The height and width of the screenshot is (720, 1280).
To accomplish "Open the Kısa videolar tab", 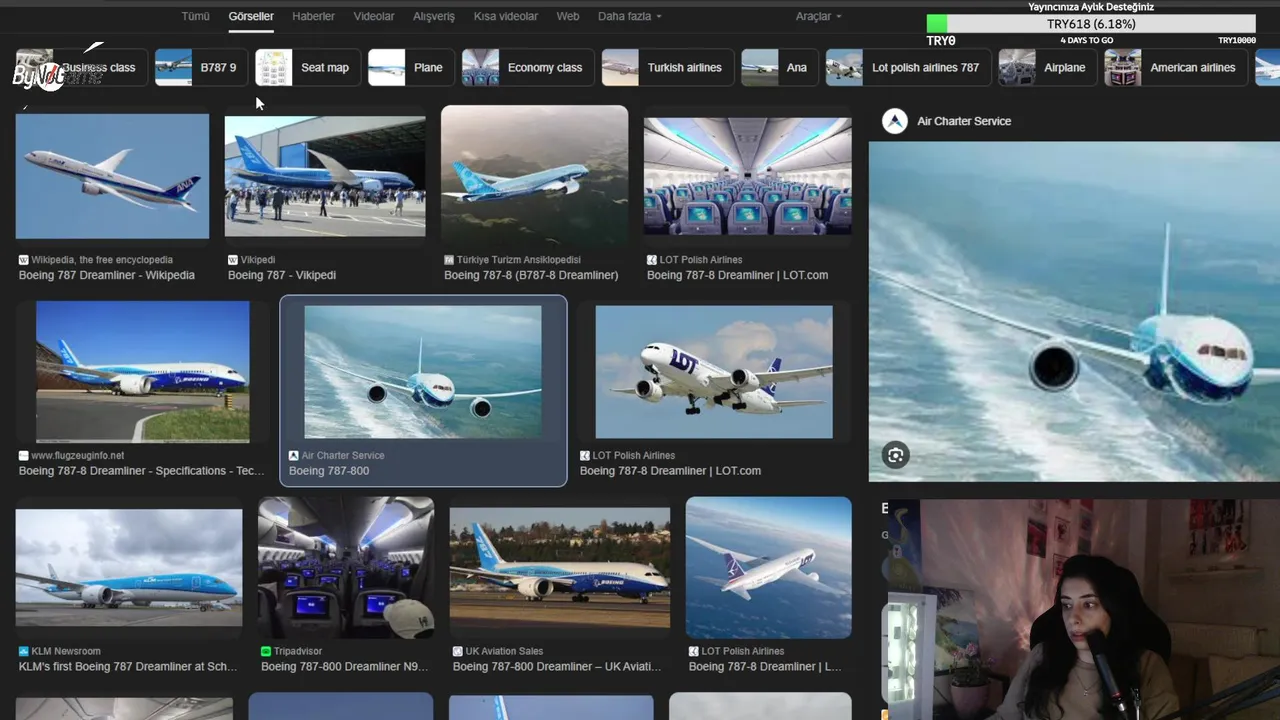I will click(506, 16).
